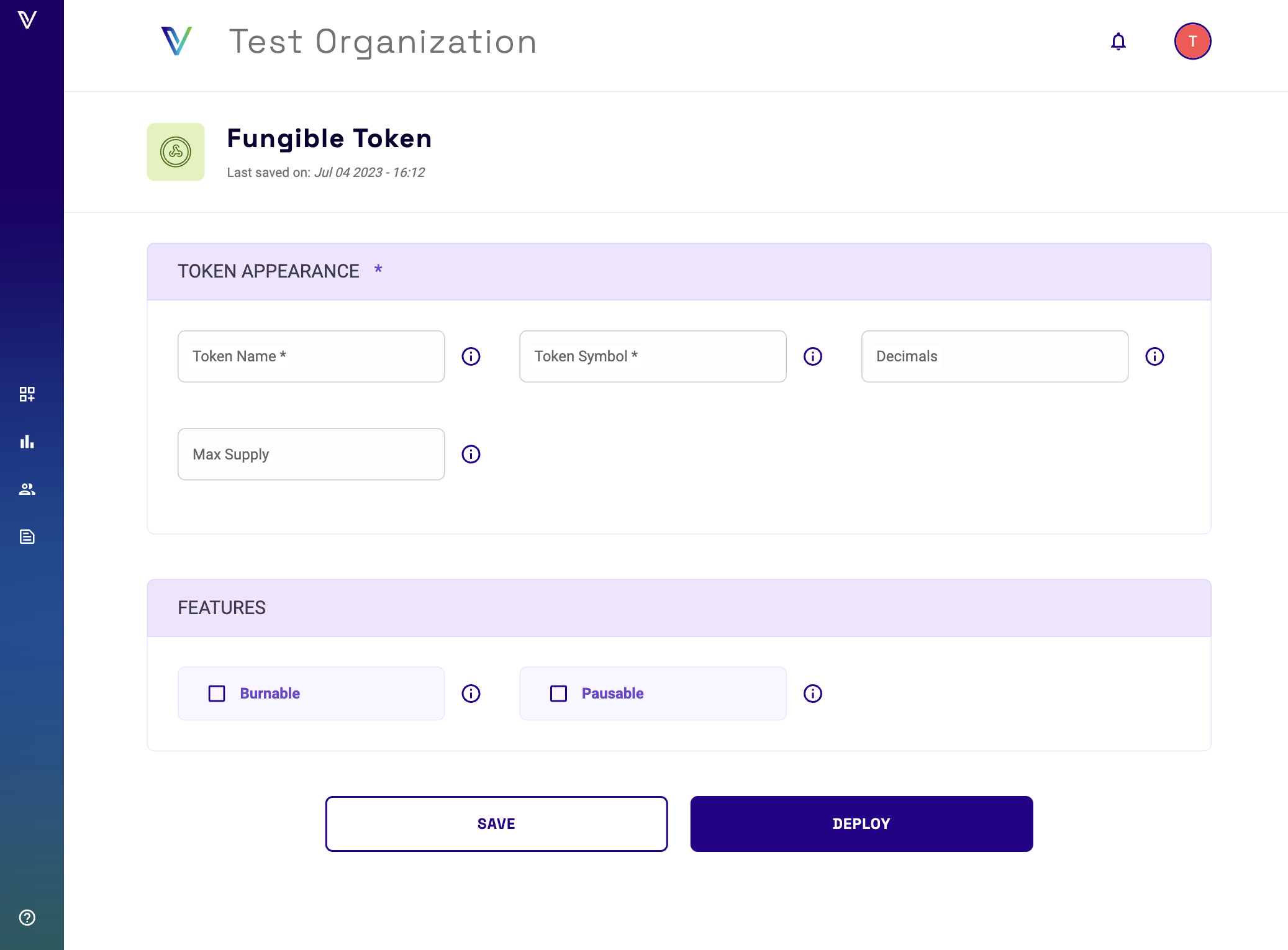Image resolution: width=1288 pixels, height=950 pixels.
Task: Show info for Token Symbol field
Action: pos(812,356)
